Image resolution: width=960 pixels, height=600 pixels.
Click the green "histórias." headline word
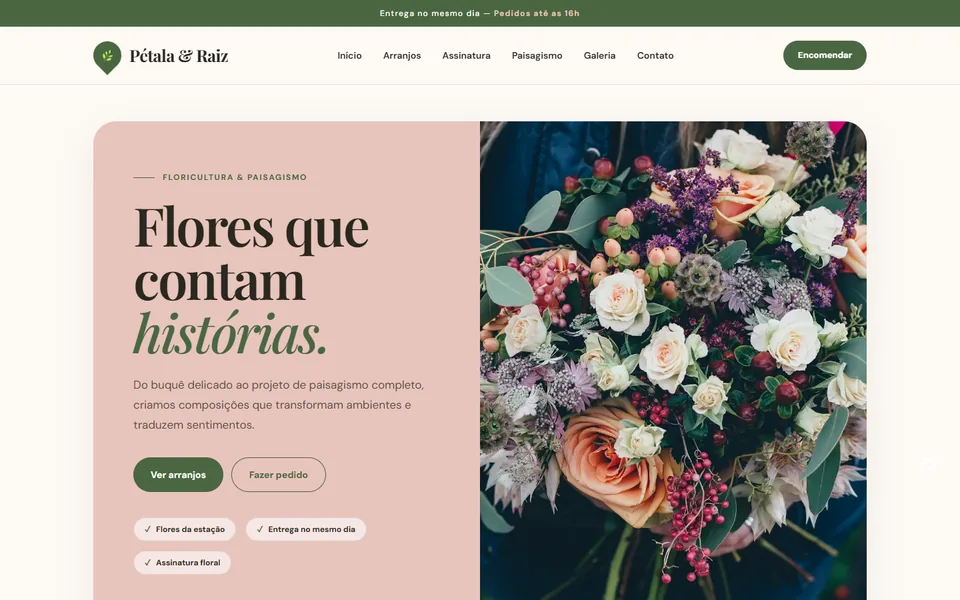[230, 334]
